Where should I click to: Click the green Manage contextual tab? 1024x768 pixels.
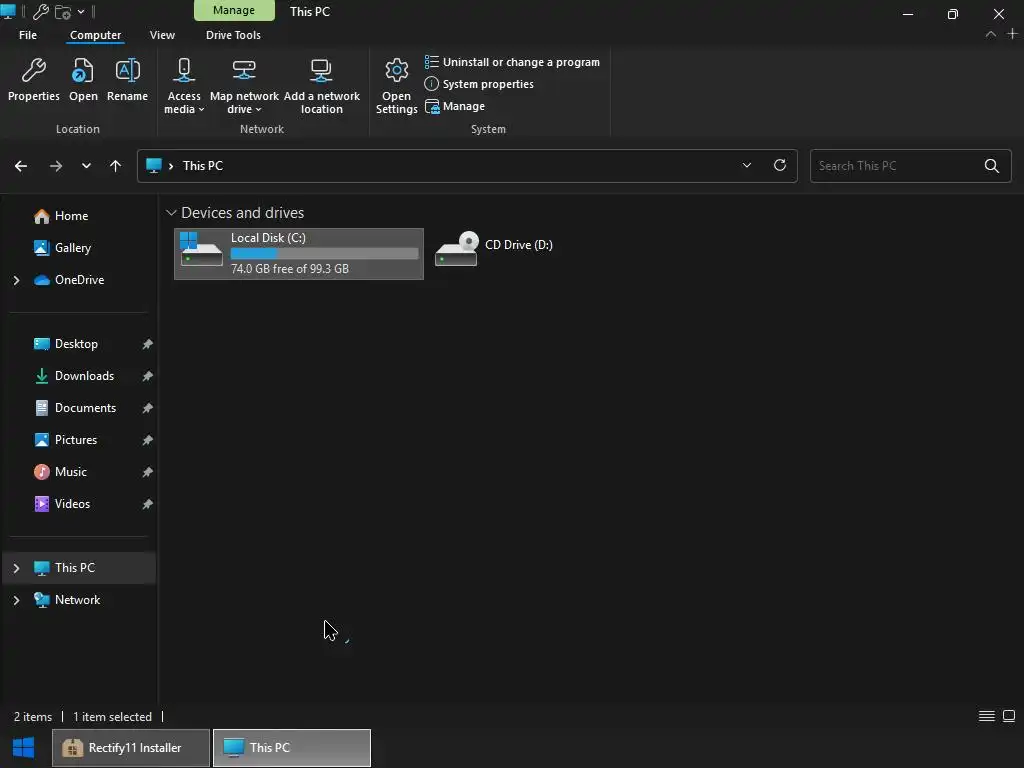pyautogui.click(x=234, y=10)
